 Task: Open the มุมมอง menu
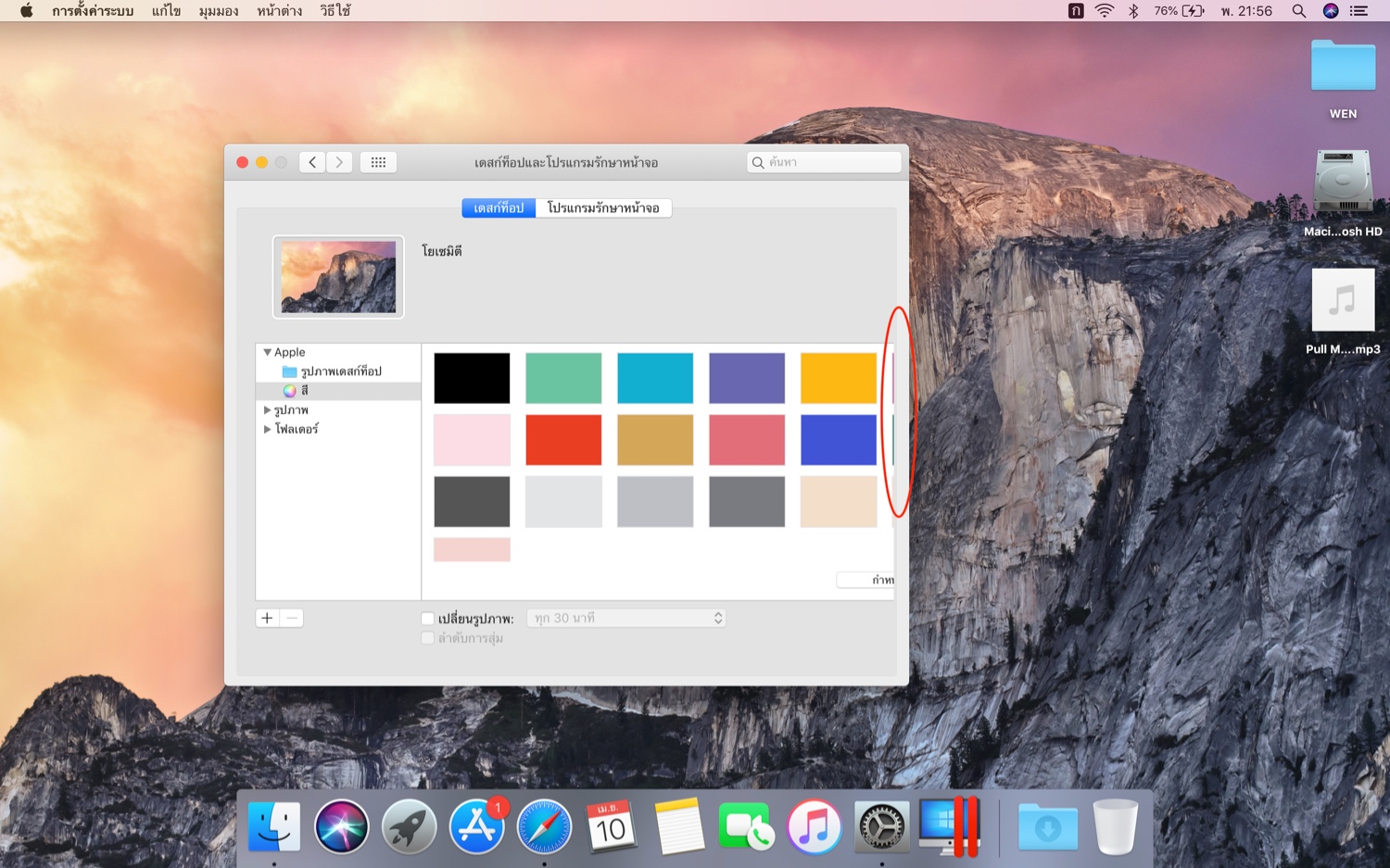[x=218, y=11]
